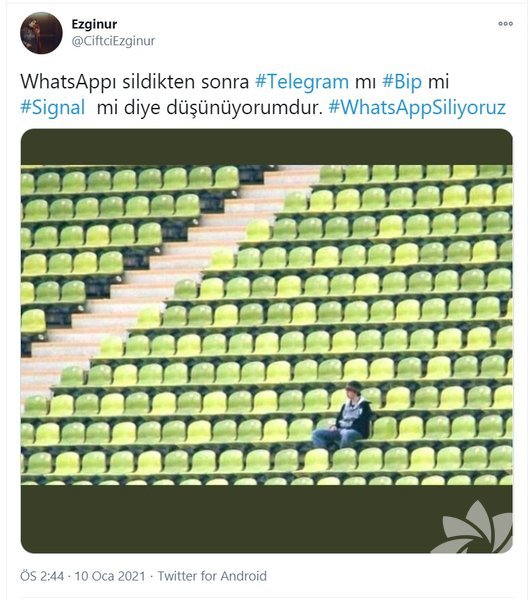Viewport: 530px width, 600px height.
Task: Click the tweet text about WhatsApp
Action: pyautogui.click(x=263, y=95)
